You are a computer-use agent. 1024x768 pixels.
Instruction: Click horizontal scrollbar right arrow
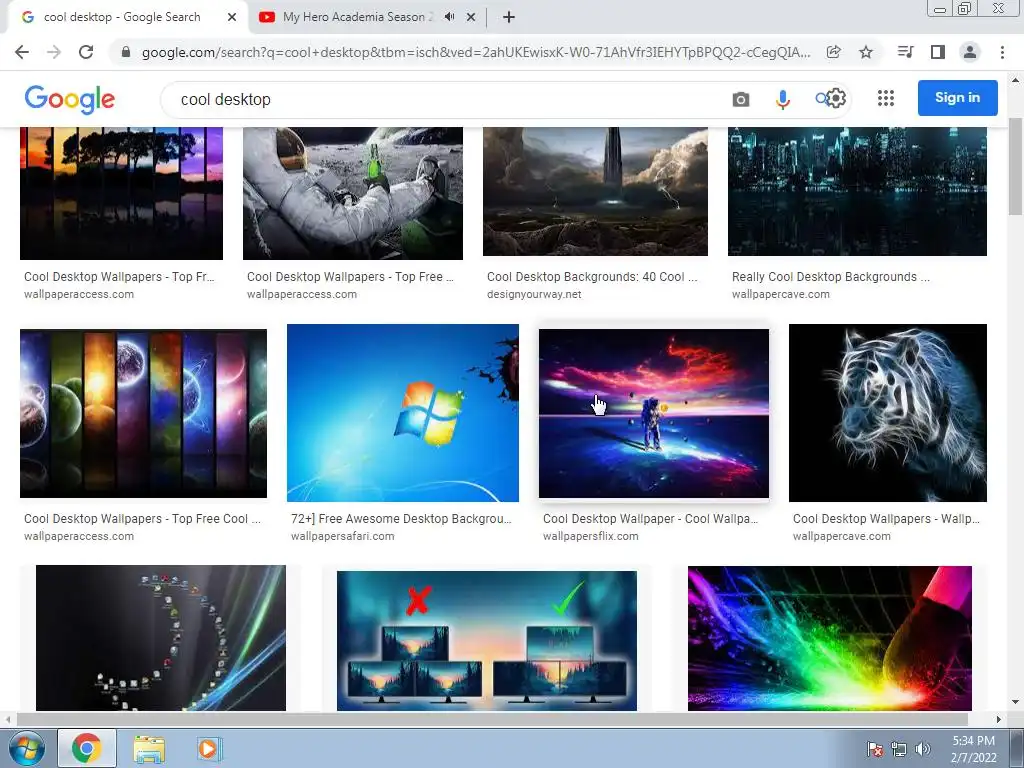[x=998, y=719]
